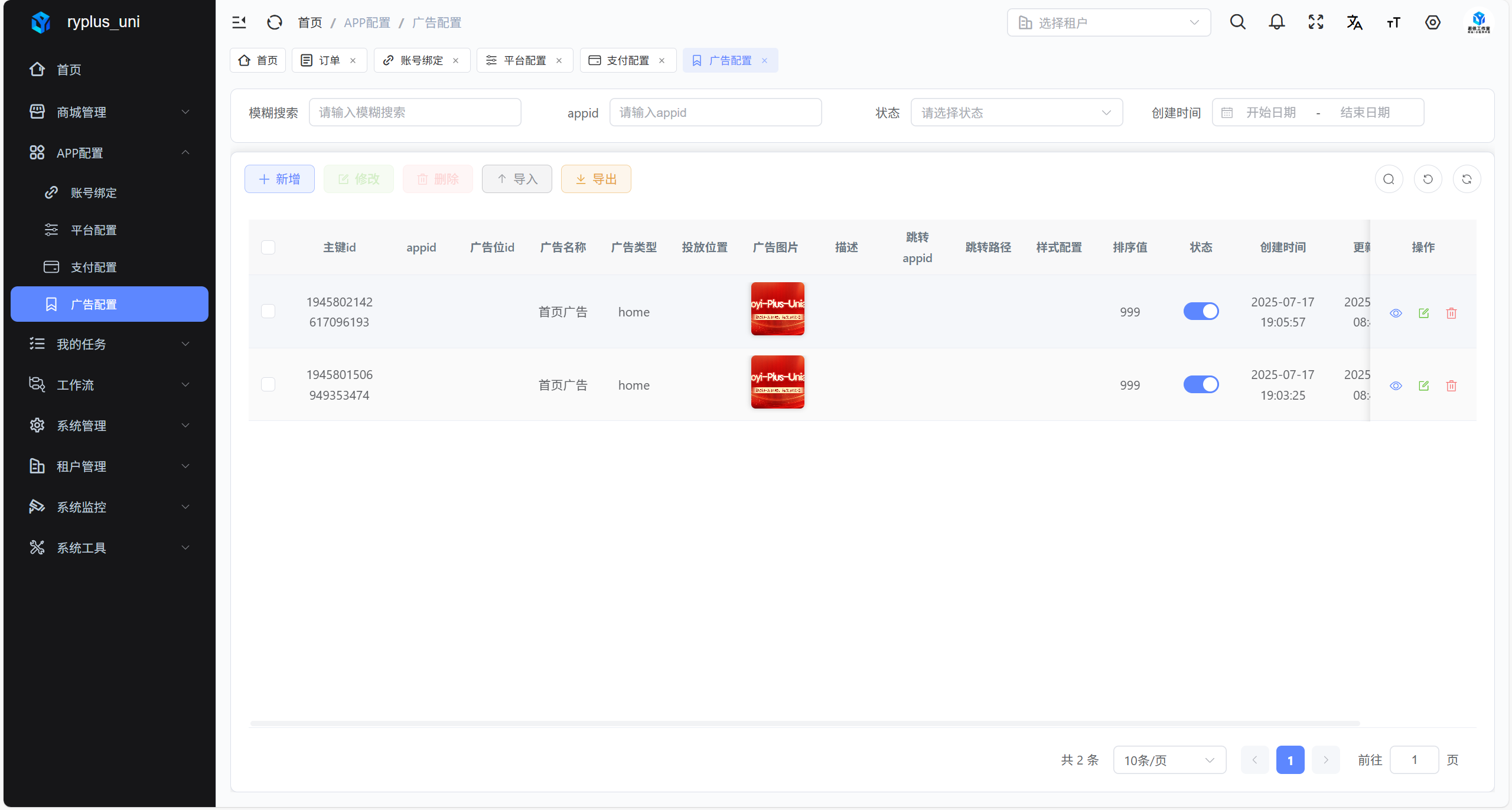Screen dimensions: 1512x810
Task: Enter fullscreen mode via the expand icon
Action: (1315, 22)
